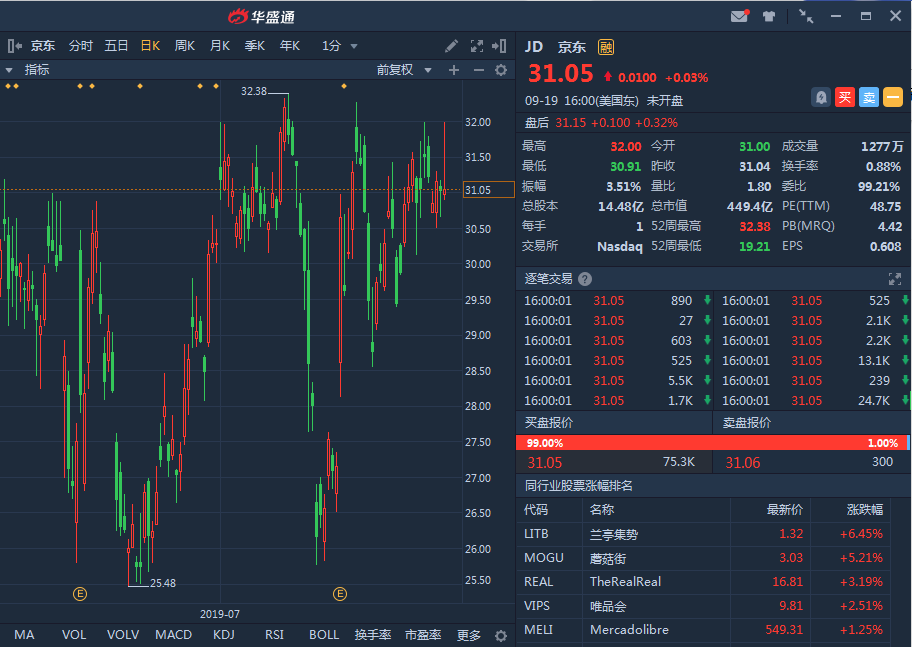Click the blue 卖 sell button
The height and width of the screenshot is (647, 912).
pyautogui.click(x=869, y=97)
